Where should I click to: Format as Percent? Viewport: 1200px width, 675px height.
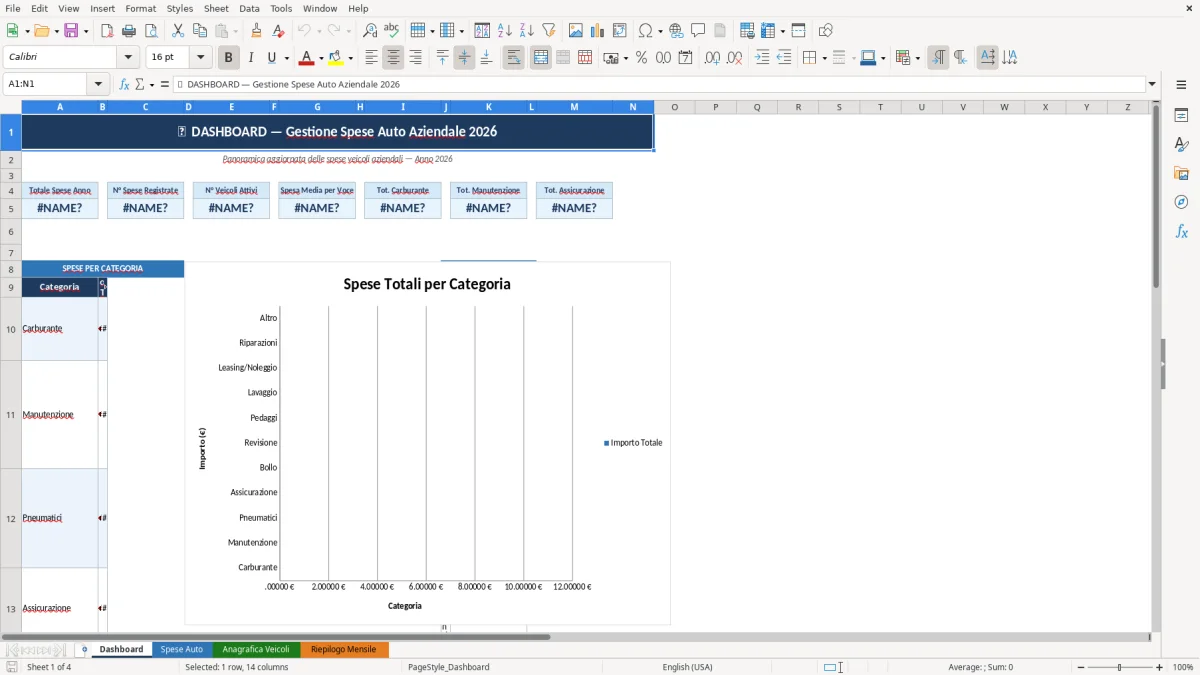click(641, 58)
